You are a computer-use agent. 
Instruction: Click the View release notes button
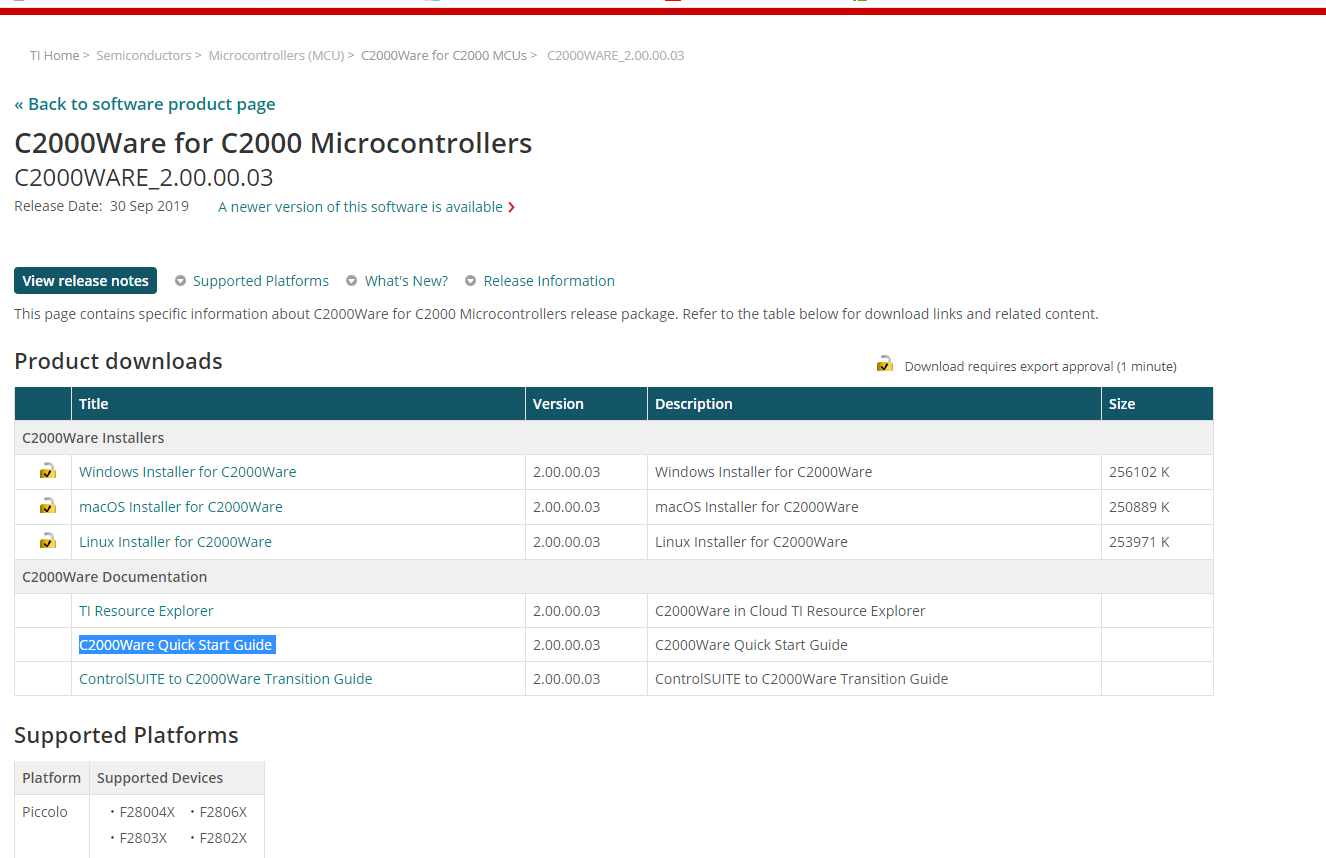[x=85, y=281]
